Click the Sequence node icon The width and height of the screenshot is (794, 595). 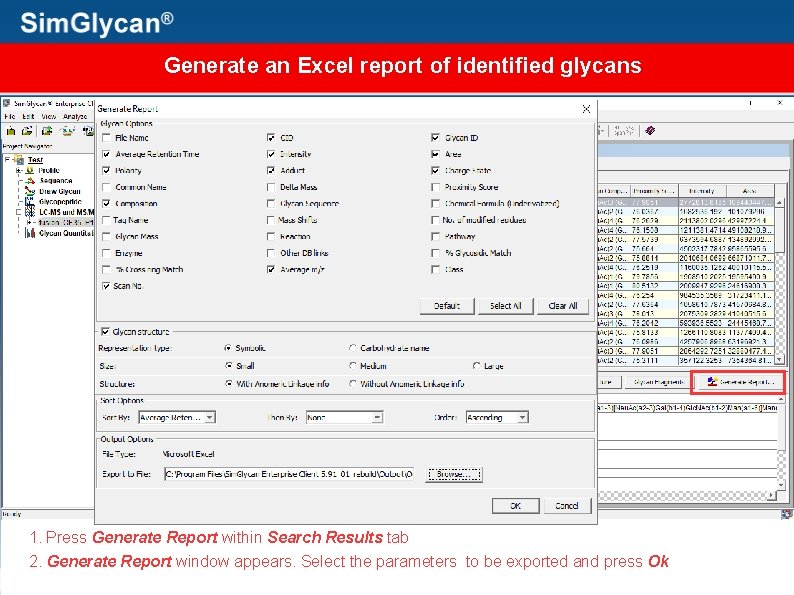pos(30,181)
